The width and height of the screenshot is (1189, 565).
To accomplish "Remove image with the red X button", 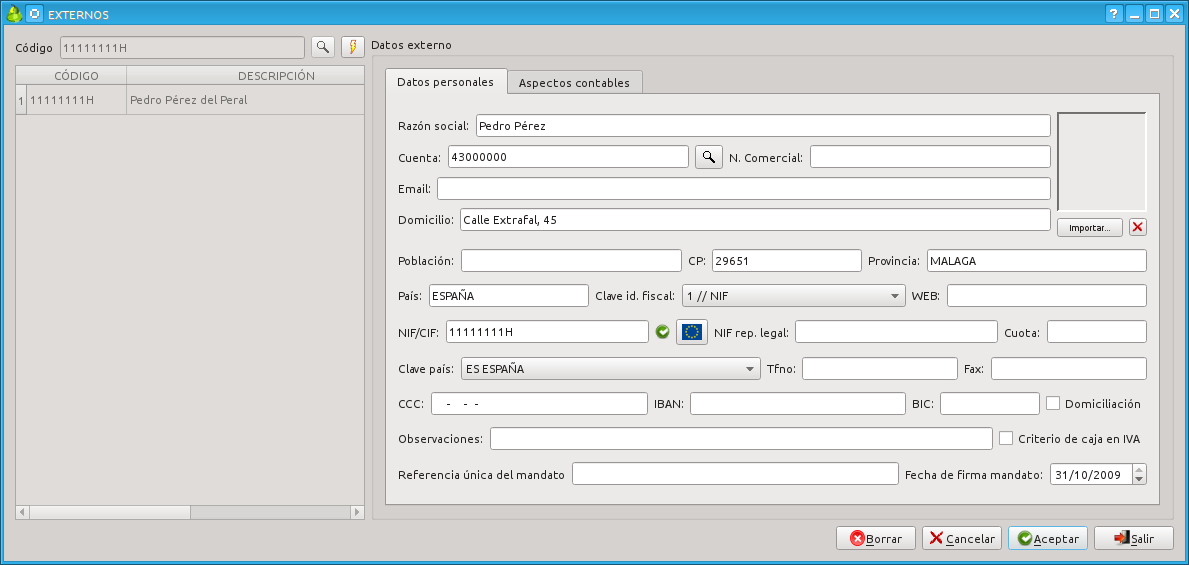I will point(1137,228).
